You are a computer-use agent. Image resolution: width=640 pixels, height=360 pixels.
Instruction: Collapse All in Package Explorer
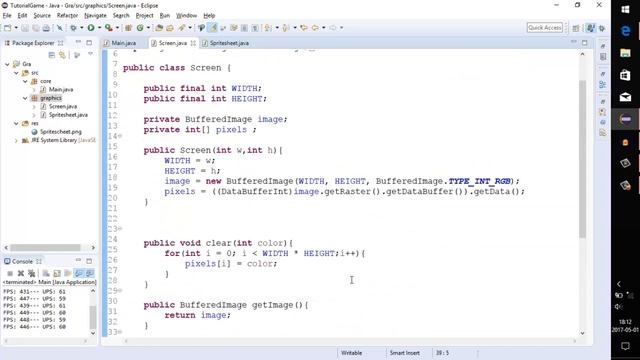click(x=51, y=55)
